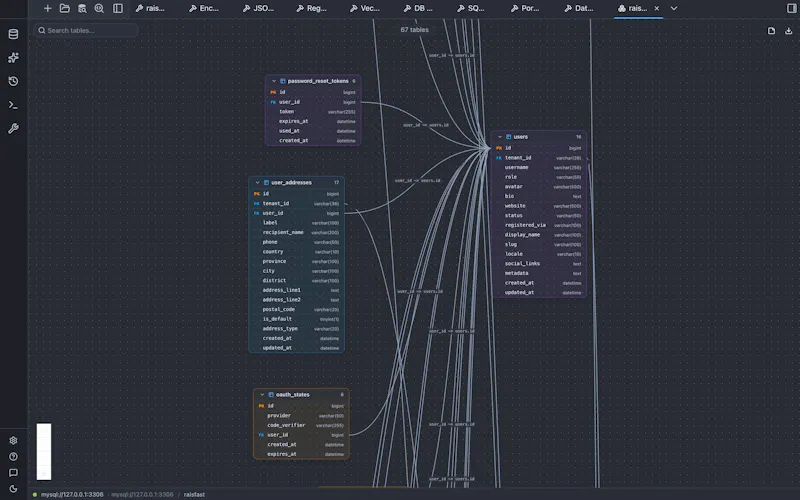Switch to the DB ... tab
Viewport: 800px width, 500px height.
pyautogui.click(x=418, y=8)
